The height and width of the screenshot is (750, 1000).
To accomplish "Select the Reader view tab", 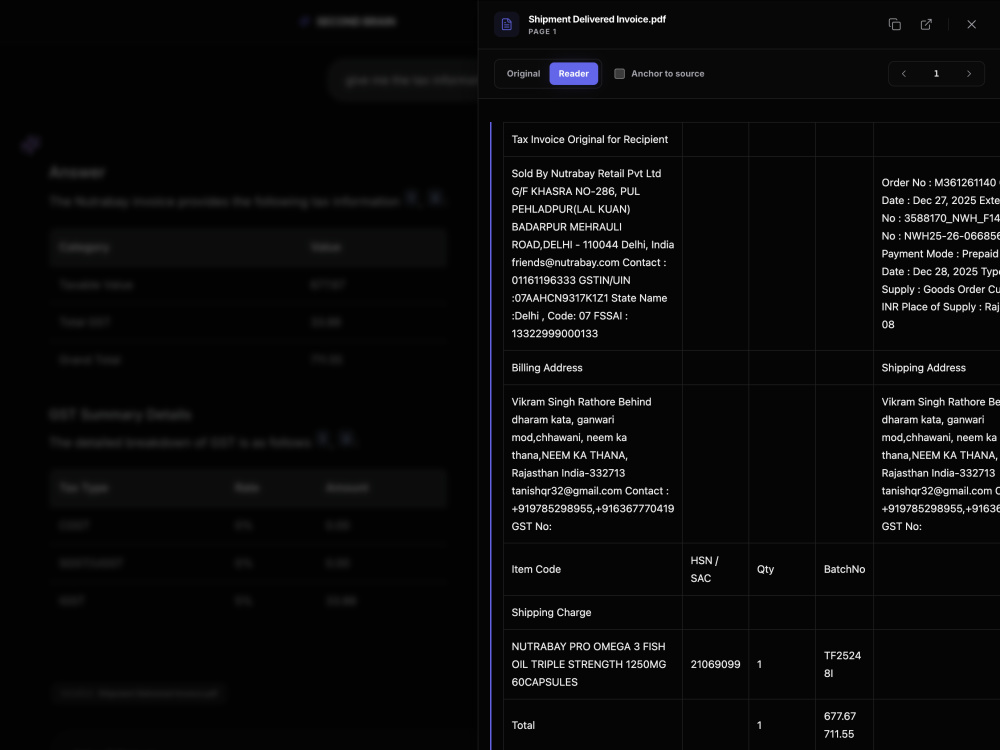I will click(x=573, y=73).
